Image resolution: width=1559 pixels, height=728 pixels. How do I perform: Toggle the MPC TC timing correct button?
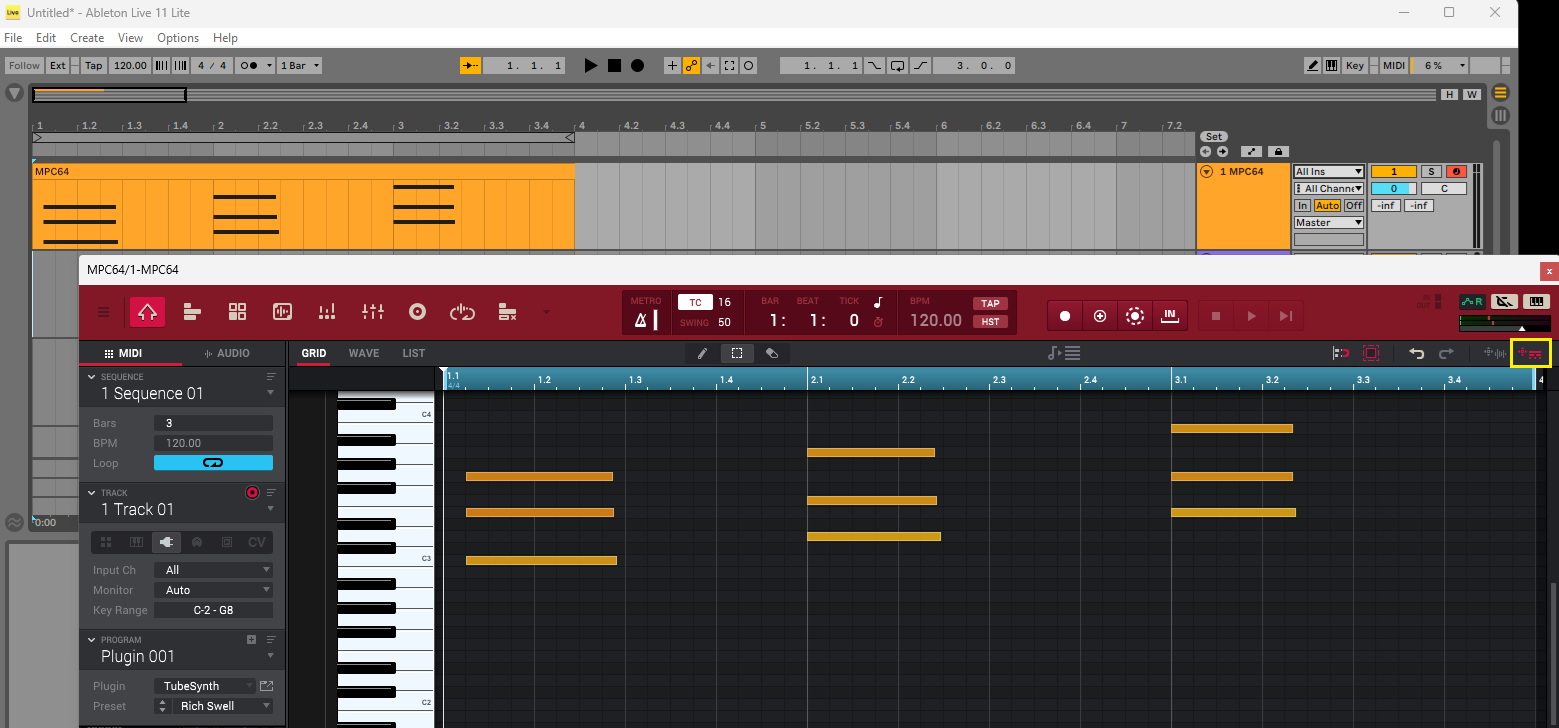tap(695, 302)
